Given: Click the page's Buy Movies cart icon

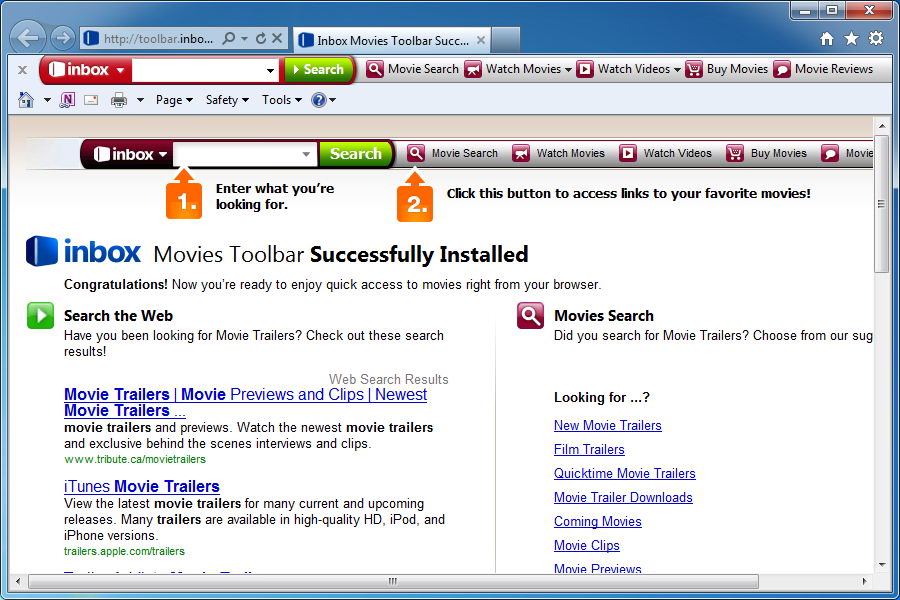Looking at the screenshot, I should [x=735, y=153].
